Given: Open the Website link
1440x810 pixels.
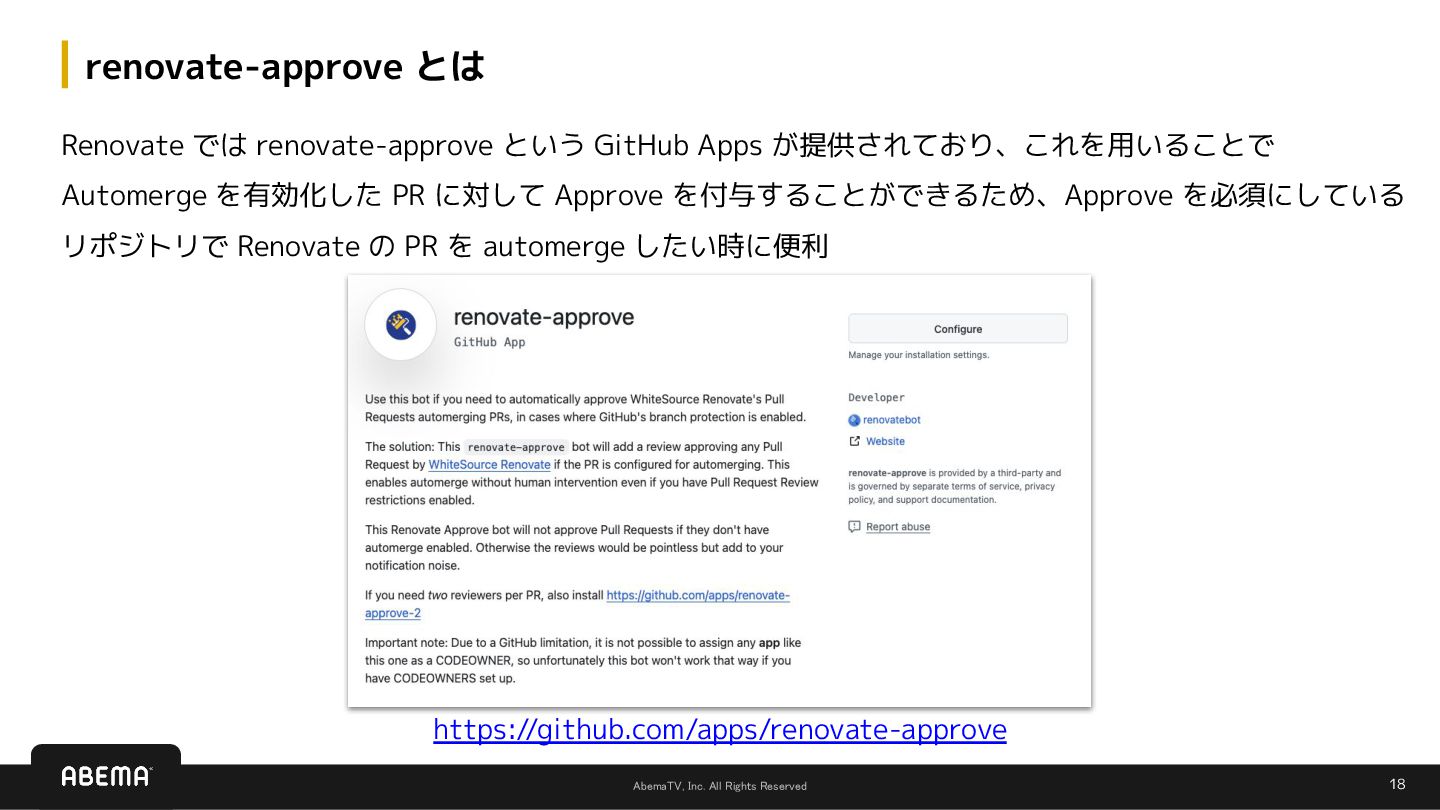Looking at the screenshot, I should click(885, 441).
